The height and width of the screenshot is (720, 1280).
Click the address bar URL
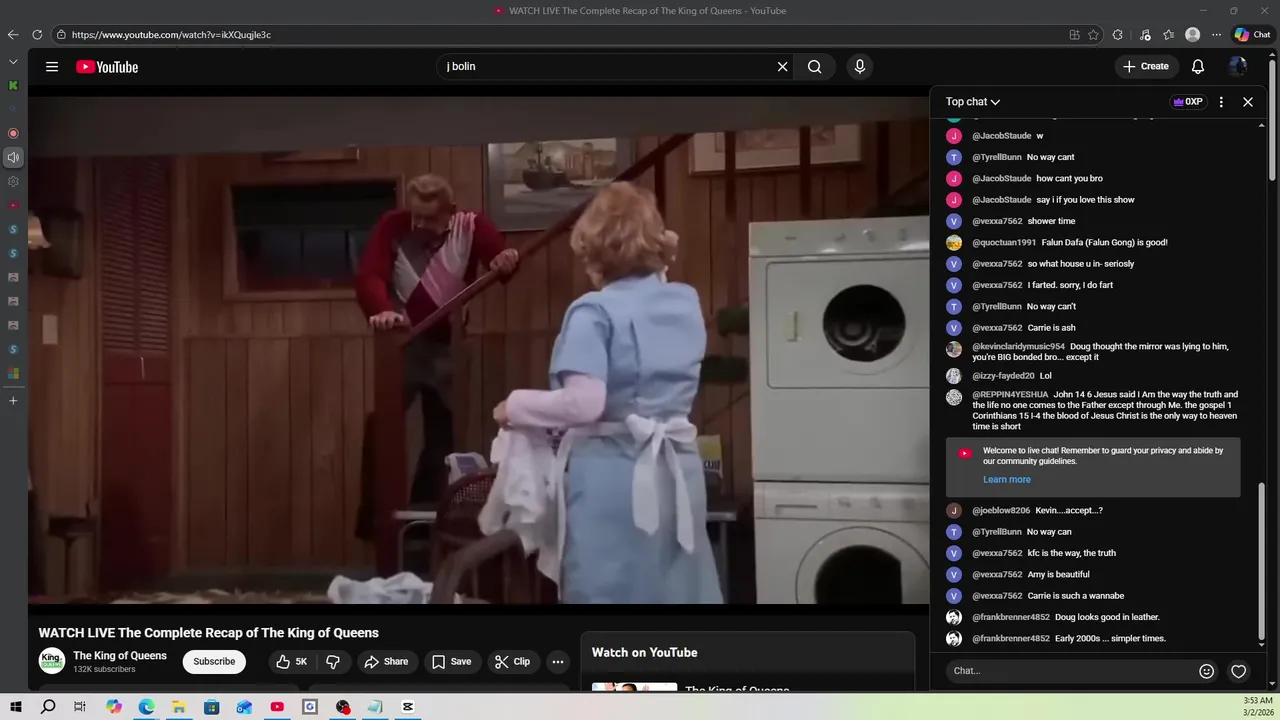pos(171,34)
